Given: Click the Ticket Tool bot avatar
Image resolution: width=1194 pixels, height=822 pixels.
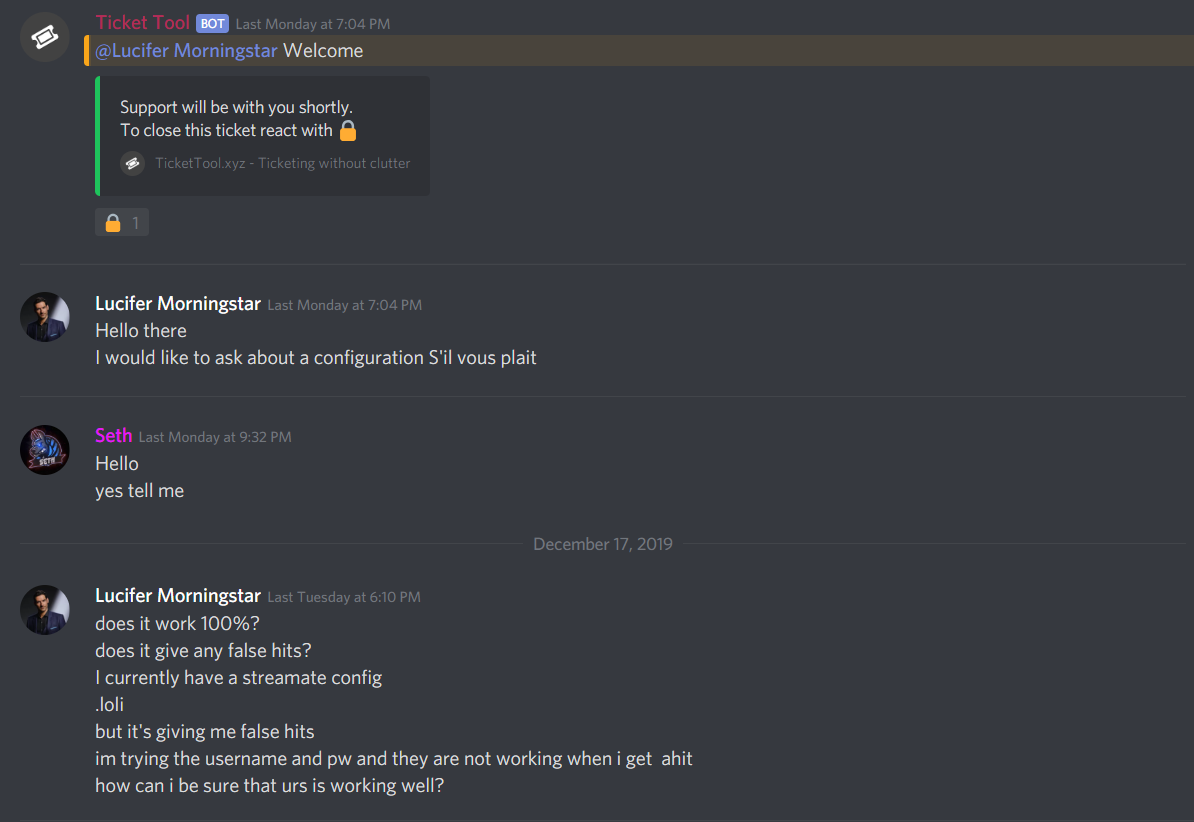Looking at the screenshot, I should click(45, 37).
